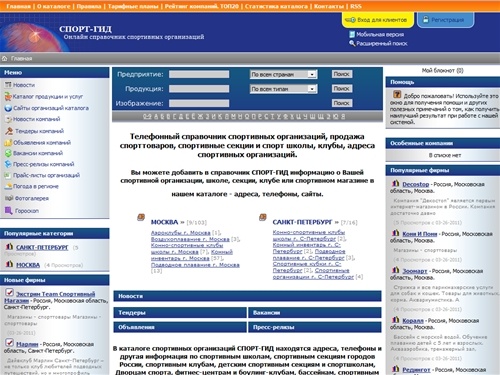Open the Новости menu icon
The width and height of the screenshot is (500, 375).
tap(8, 85)
